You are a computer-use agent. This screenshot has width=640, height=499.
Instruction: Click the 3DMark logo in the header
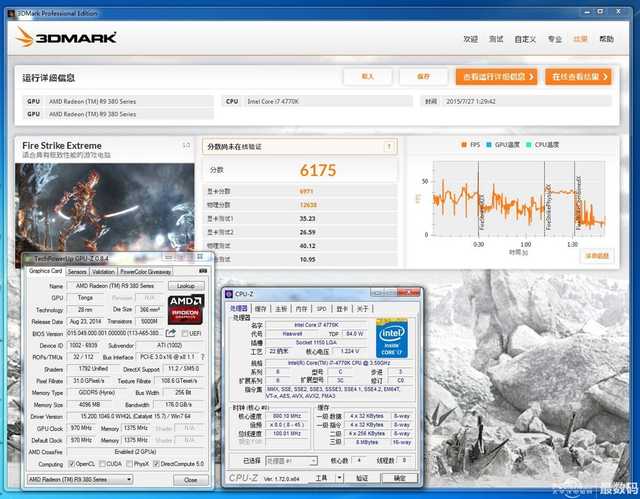(66, 37)
